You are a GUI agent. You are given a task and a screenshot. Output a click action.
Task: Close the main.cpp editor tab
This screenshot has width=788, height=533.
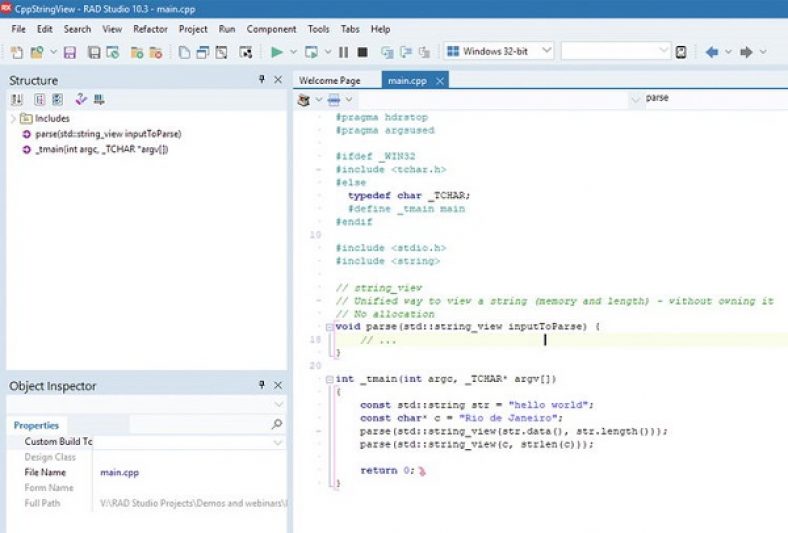tap(440, 80)
